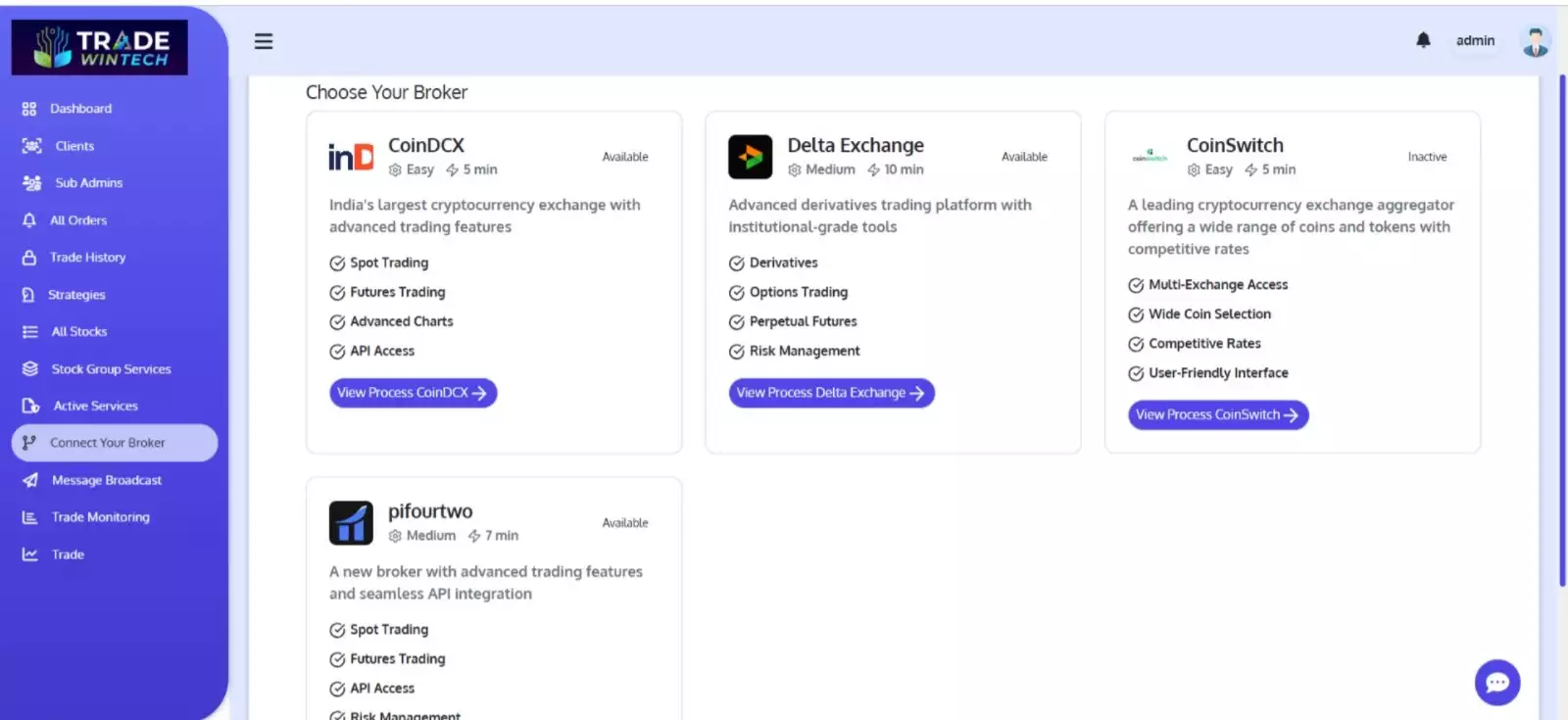Click the CoinDCX broker logo

[351, 157]
